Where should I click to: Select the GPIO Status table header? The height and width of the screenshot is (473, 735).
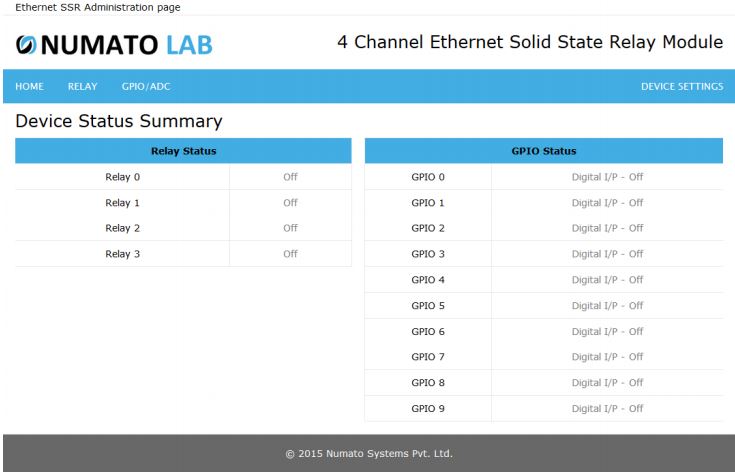coord(544,151)
